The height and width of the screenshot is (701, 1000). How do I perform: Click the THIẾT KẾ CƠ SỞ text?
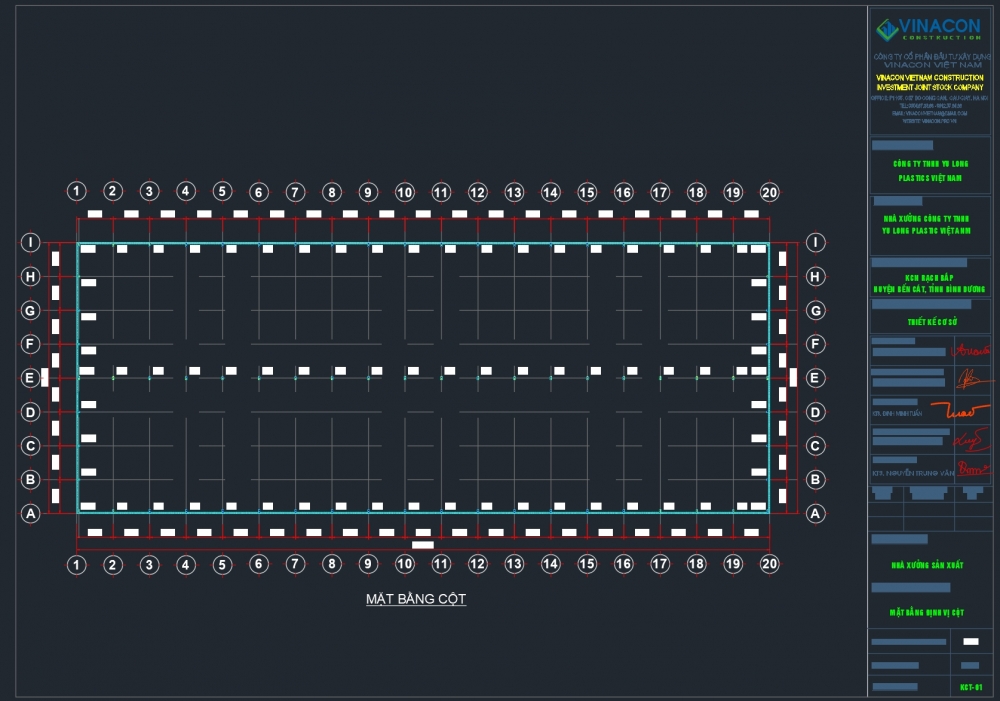pos(929,322)
